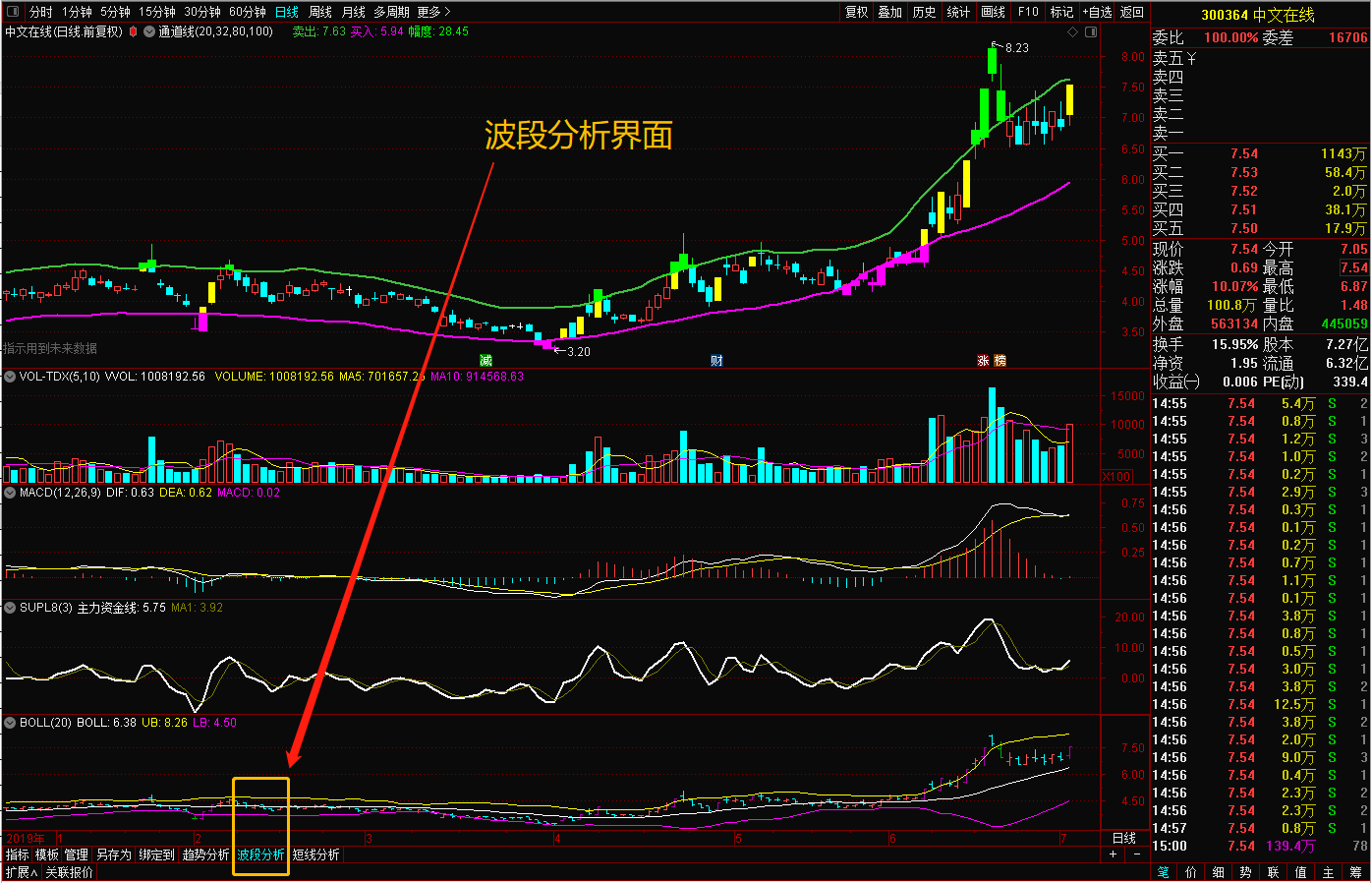Screen dimensions: 1372x883
Task: Click the panel layout icon at top-left
Action: pyautogui.click(x=13, y=12)
